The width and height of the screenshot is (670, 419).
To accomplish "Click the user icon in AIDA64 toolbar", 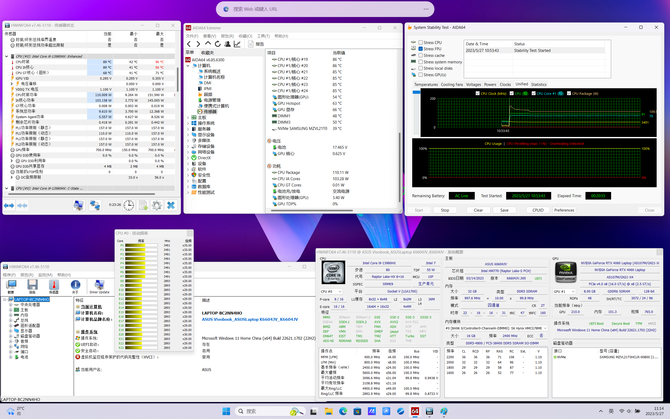I will (227, 44).
